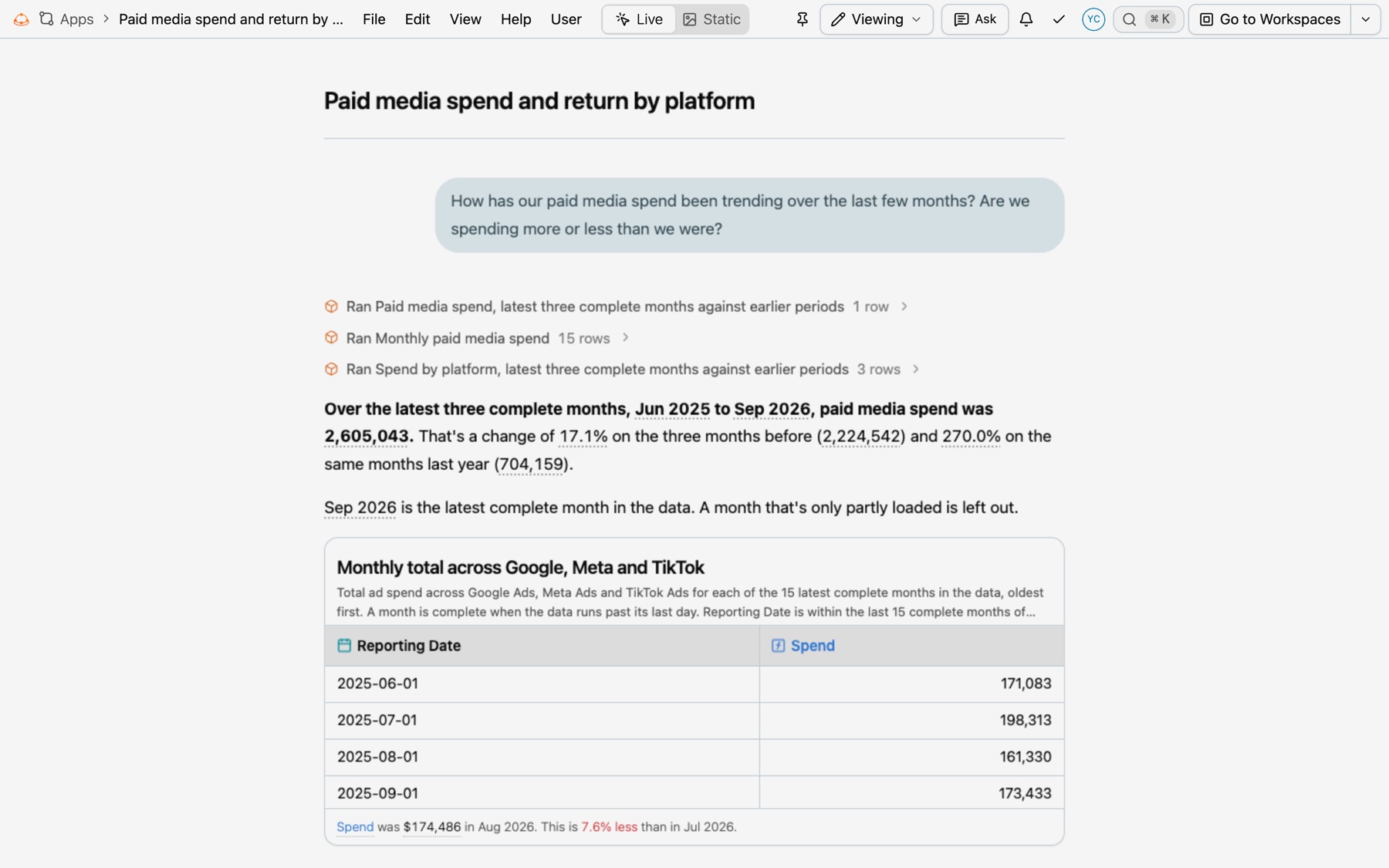
Task: Click the number-type icon in Spend header
Action: click(778, 645)
